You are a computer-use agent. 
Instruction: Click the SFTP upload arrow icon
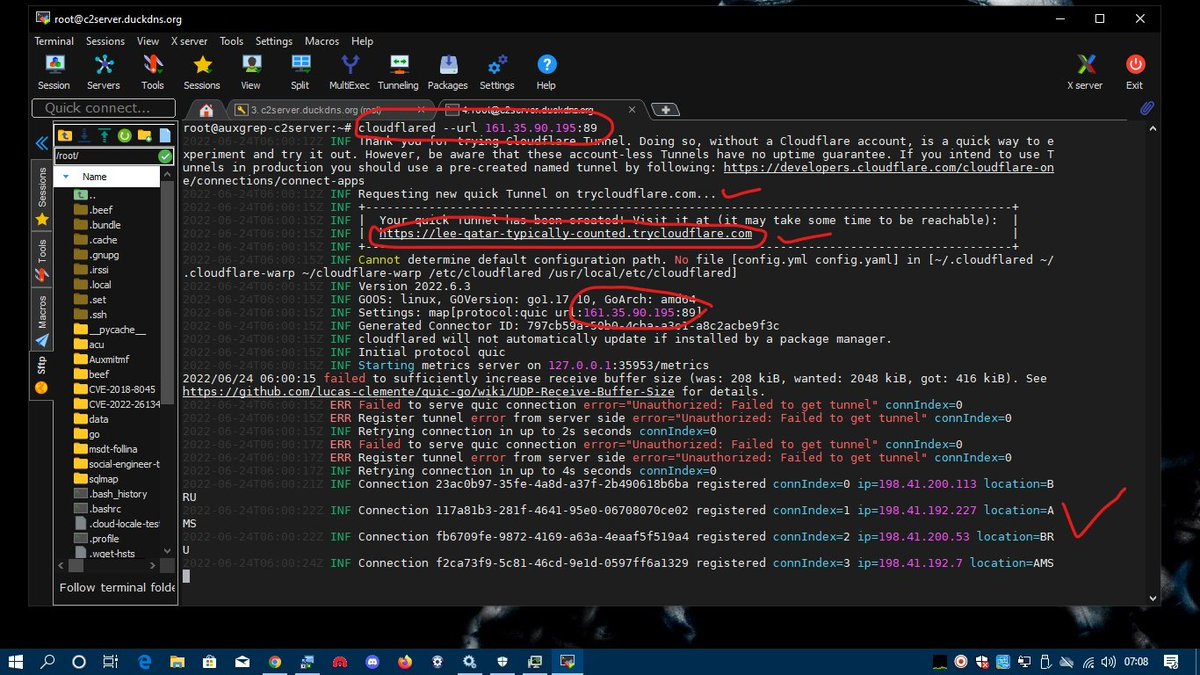coord(105,135)
